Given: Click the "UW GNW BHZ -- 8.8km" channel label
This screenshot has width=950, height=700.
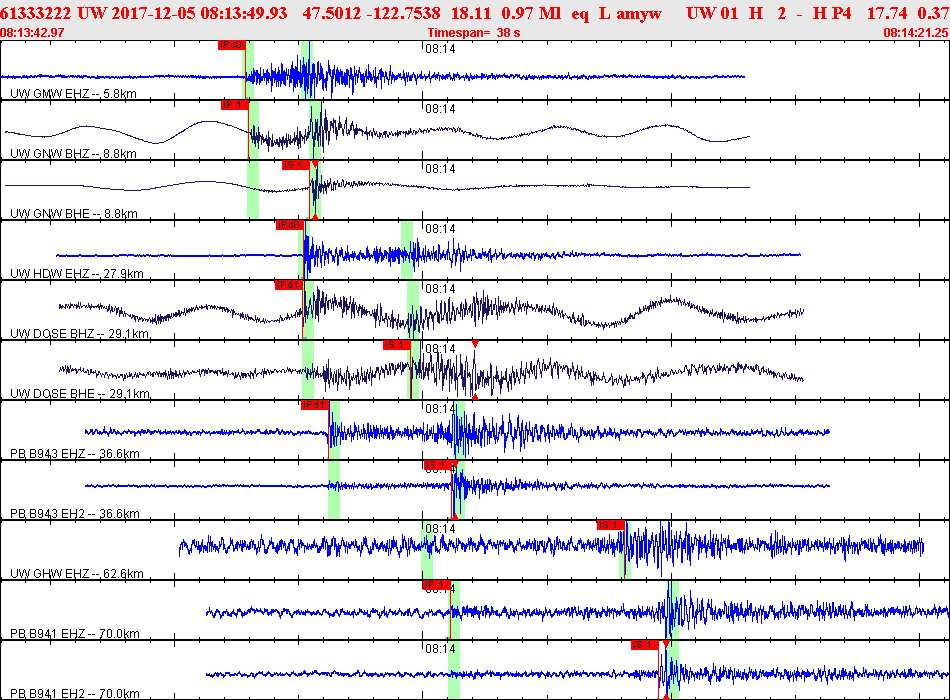Looking at the screenshot, I should point(73,154).
